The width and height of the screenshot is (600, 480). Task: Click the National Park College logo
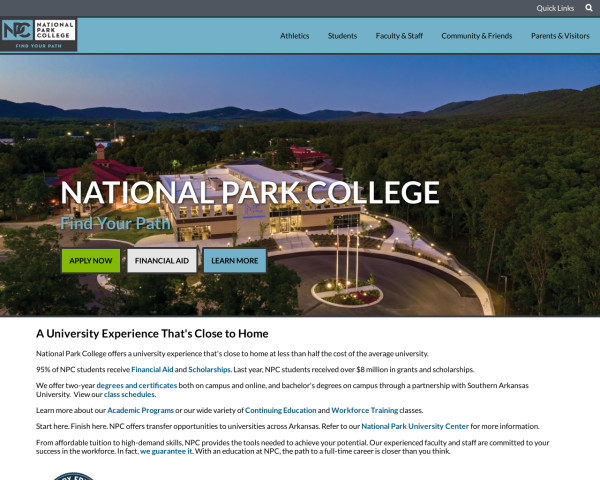[39, 34]
